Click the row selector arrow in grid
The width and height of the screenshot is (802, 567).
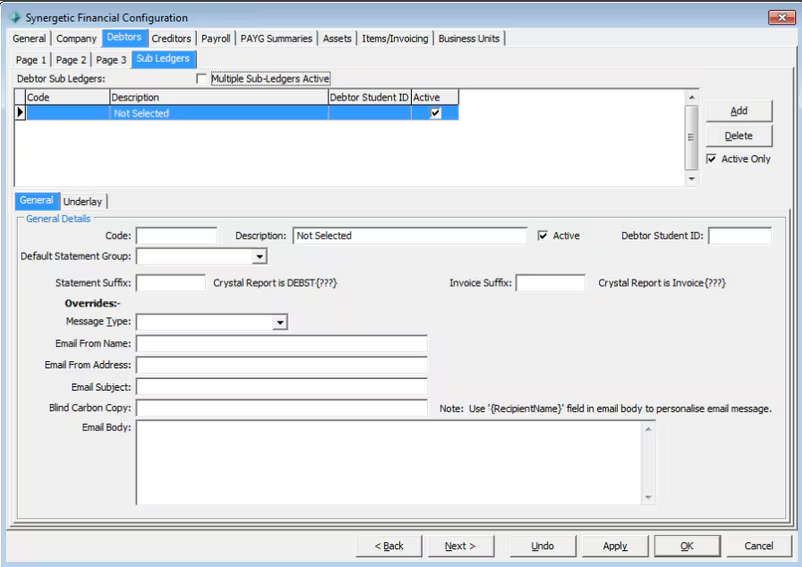coord(20,112)
